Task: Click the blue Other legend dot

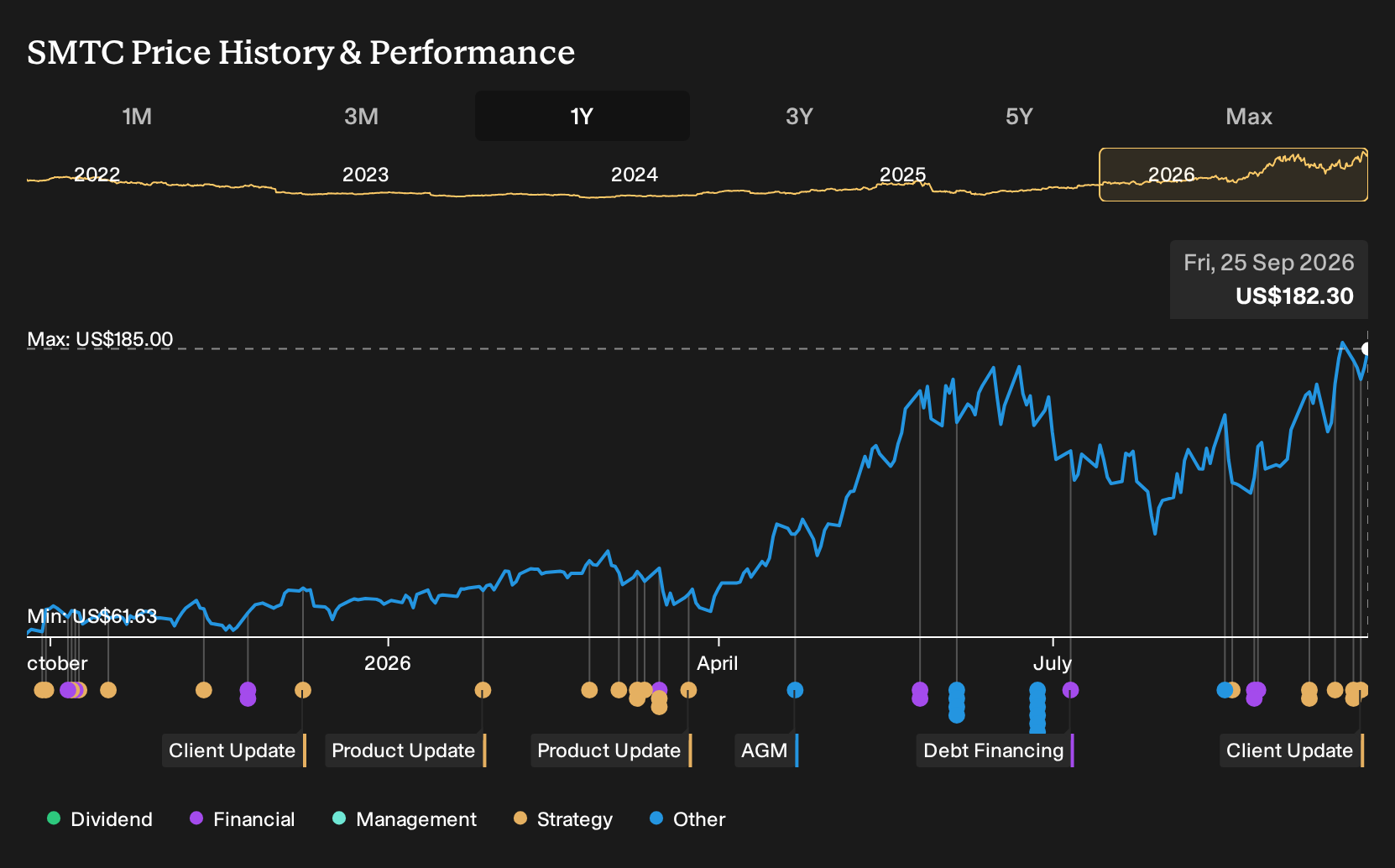Action: tap(656, 818)
